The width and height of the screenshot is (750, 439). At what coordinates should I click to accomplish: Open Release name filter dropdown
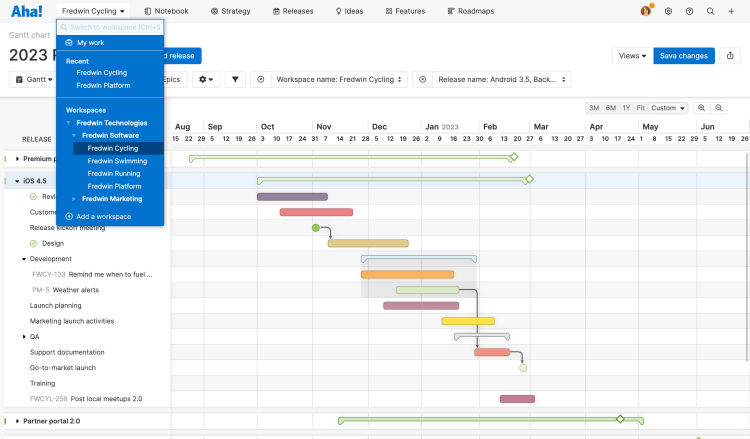[x=502, y=79]
